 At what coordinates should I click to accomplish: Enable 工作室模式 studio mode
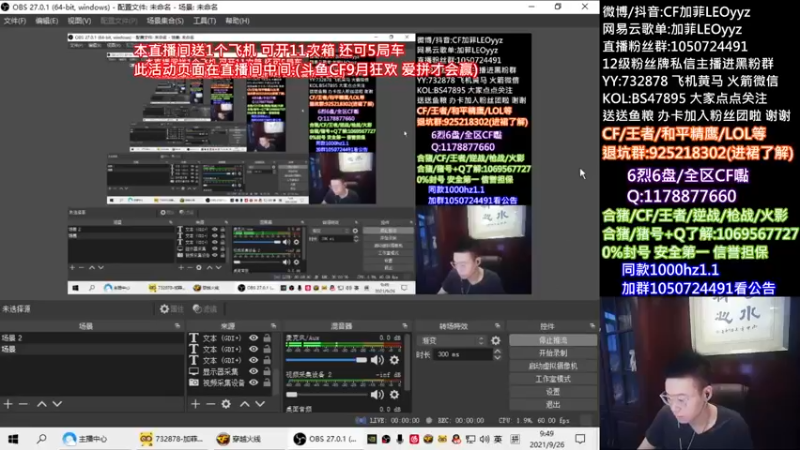click(553, 379)
